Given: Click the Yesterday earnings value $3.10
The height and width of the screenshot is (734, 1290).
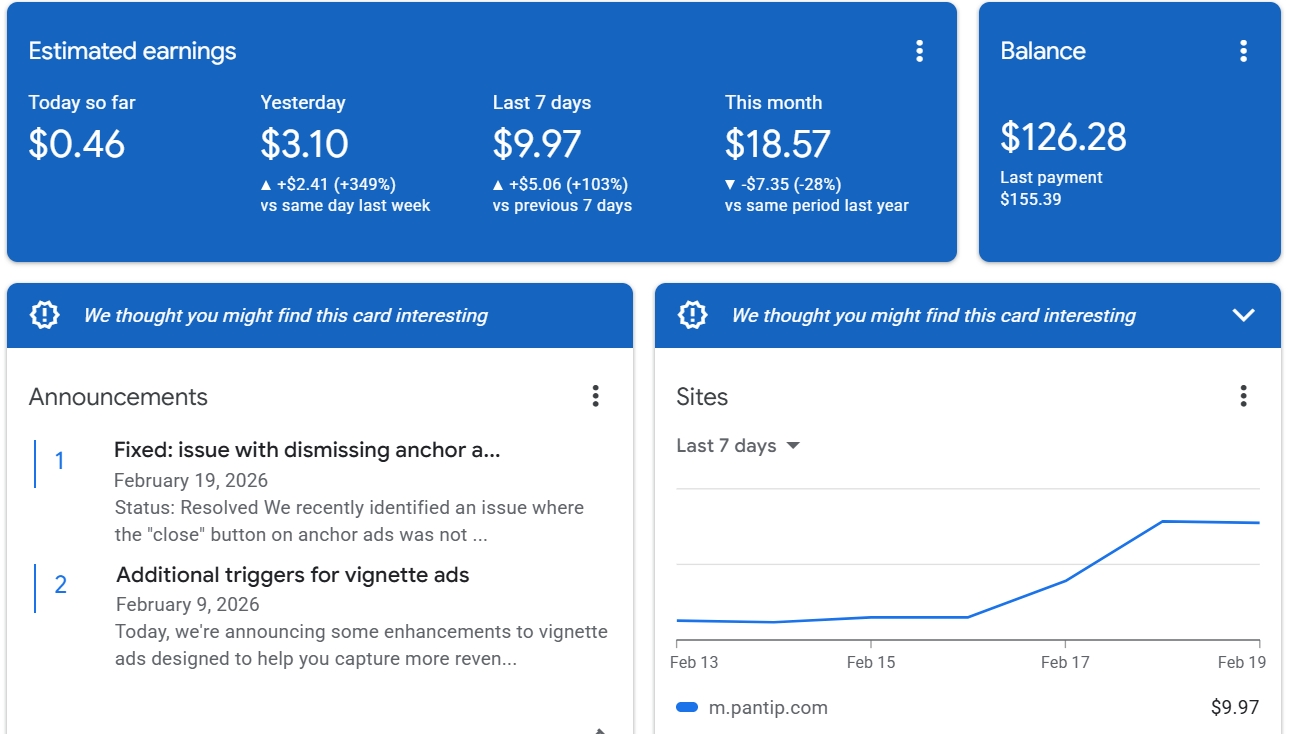Looking at the screenshot, I should click(304, 144).
